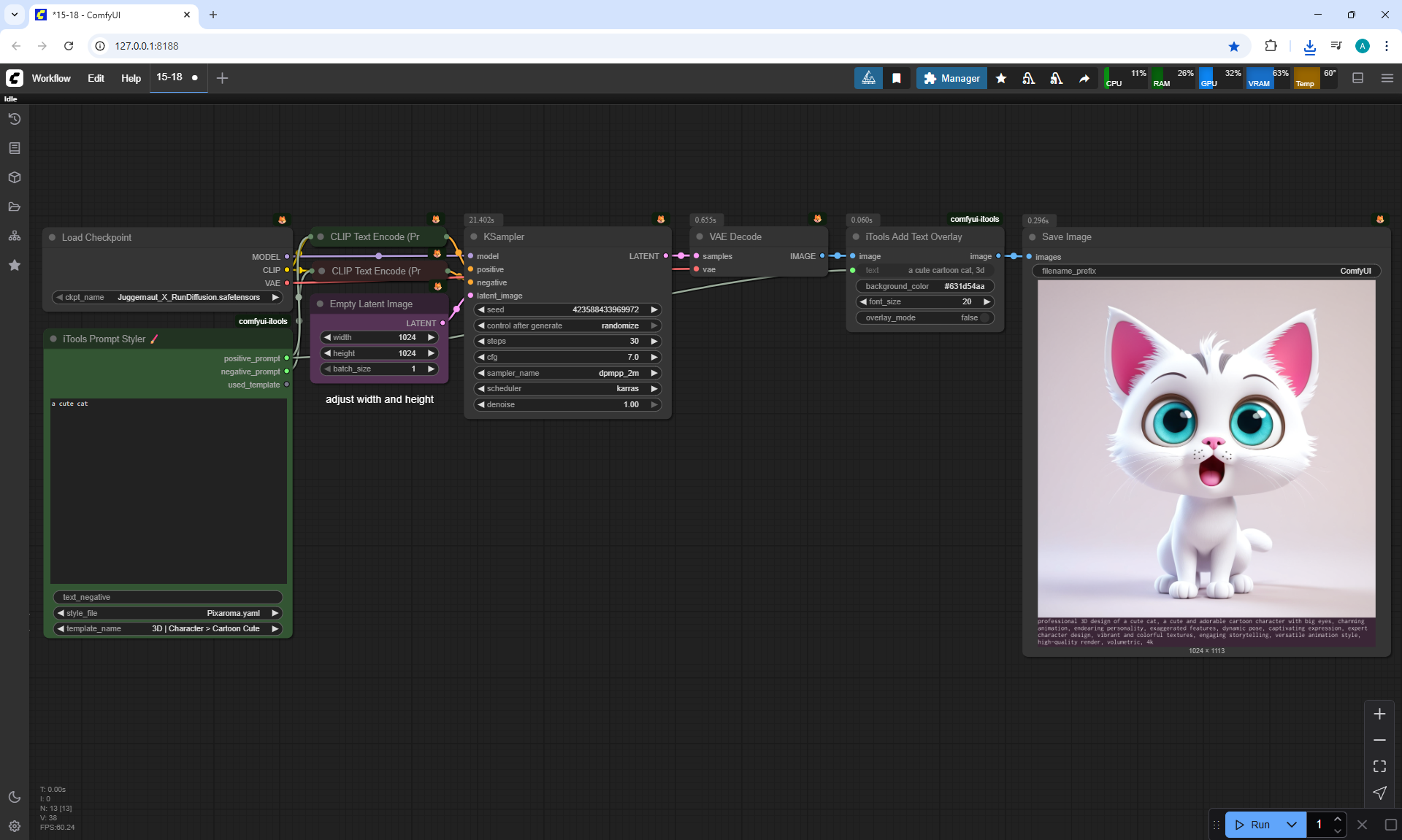Toggle overlay_mode switch in Text Overlay node

[984, 317]
